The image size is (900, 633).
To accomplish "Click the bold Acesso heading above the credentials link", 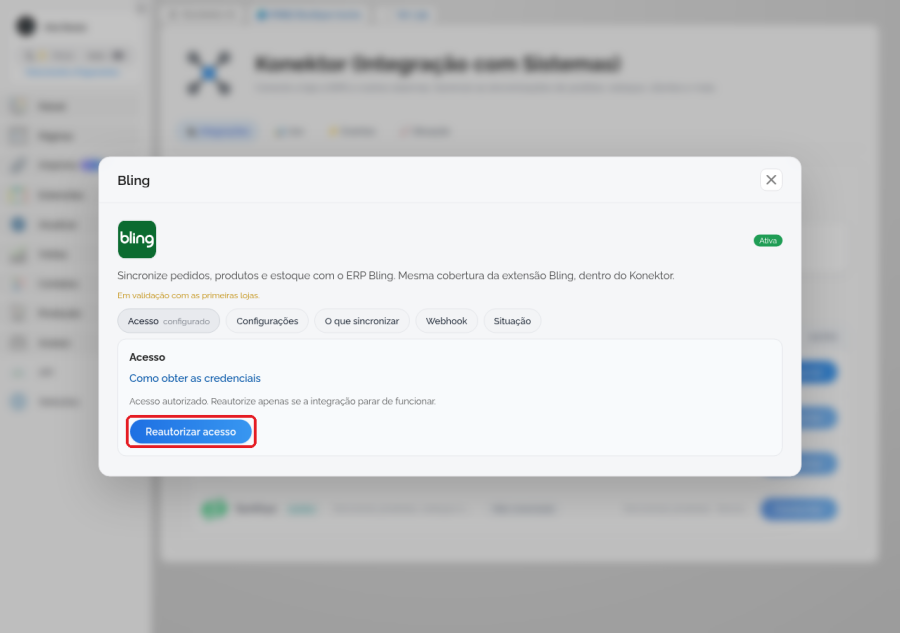I will pyautogui.click(x=147, y=357).
